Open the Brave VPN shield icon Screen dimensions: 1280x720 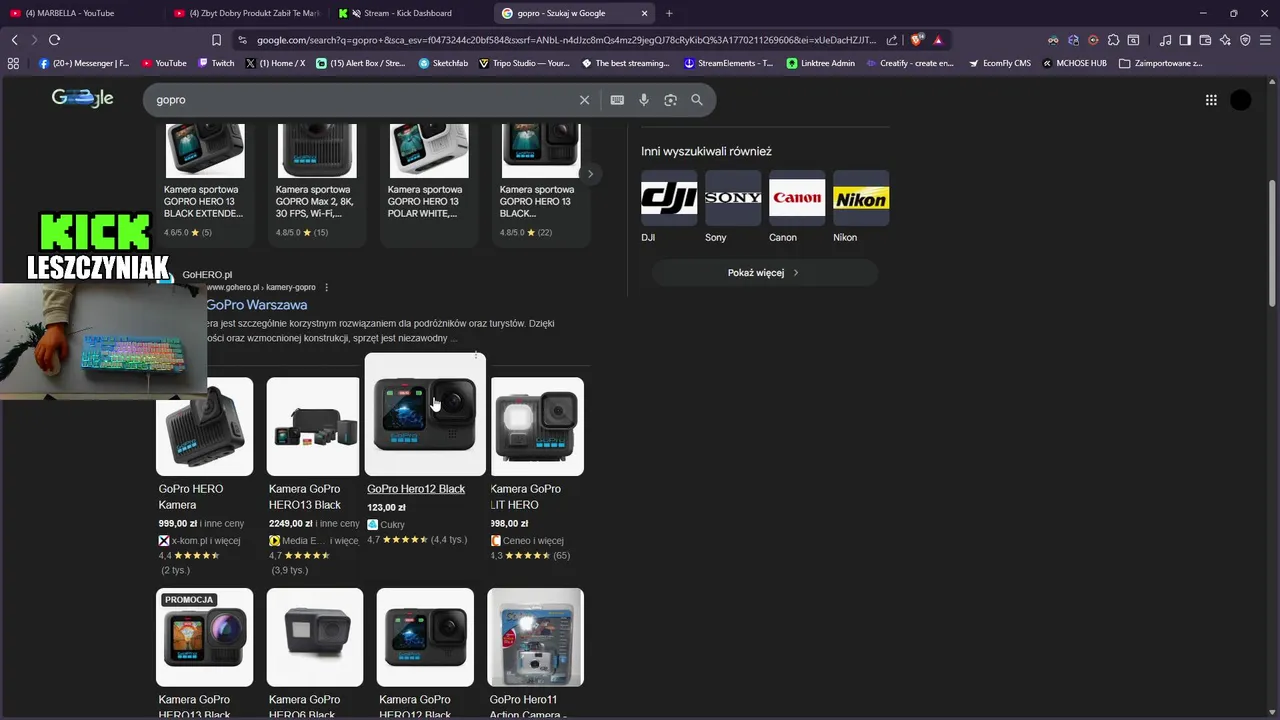pos(1245,40)
